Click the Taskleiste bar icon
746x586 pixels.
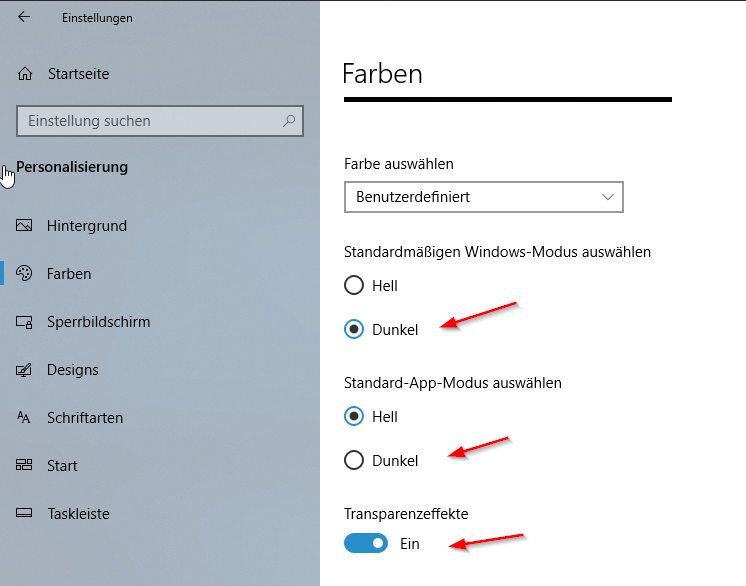coord(24,513)
